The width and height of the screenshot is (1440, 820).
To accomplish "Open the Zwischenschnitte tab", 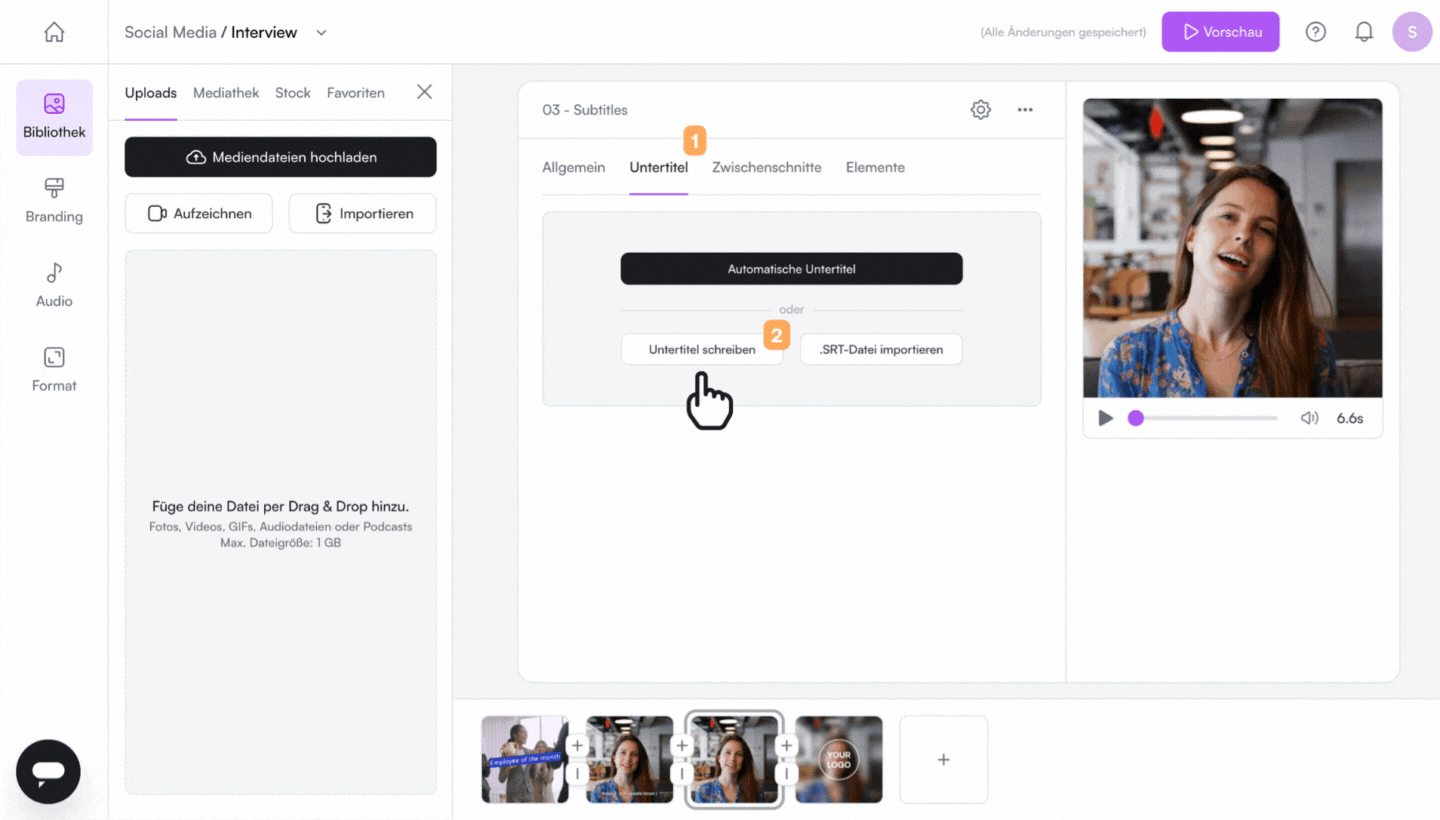I will tap(767, 168).
